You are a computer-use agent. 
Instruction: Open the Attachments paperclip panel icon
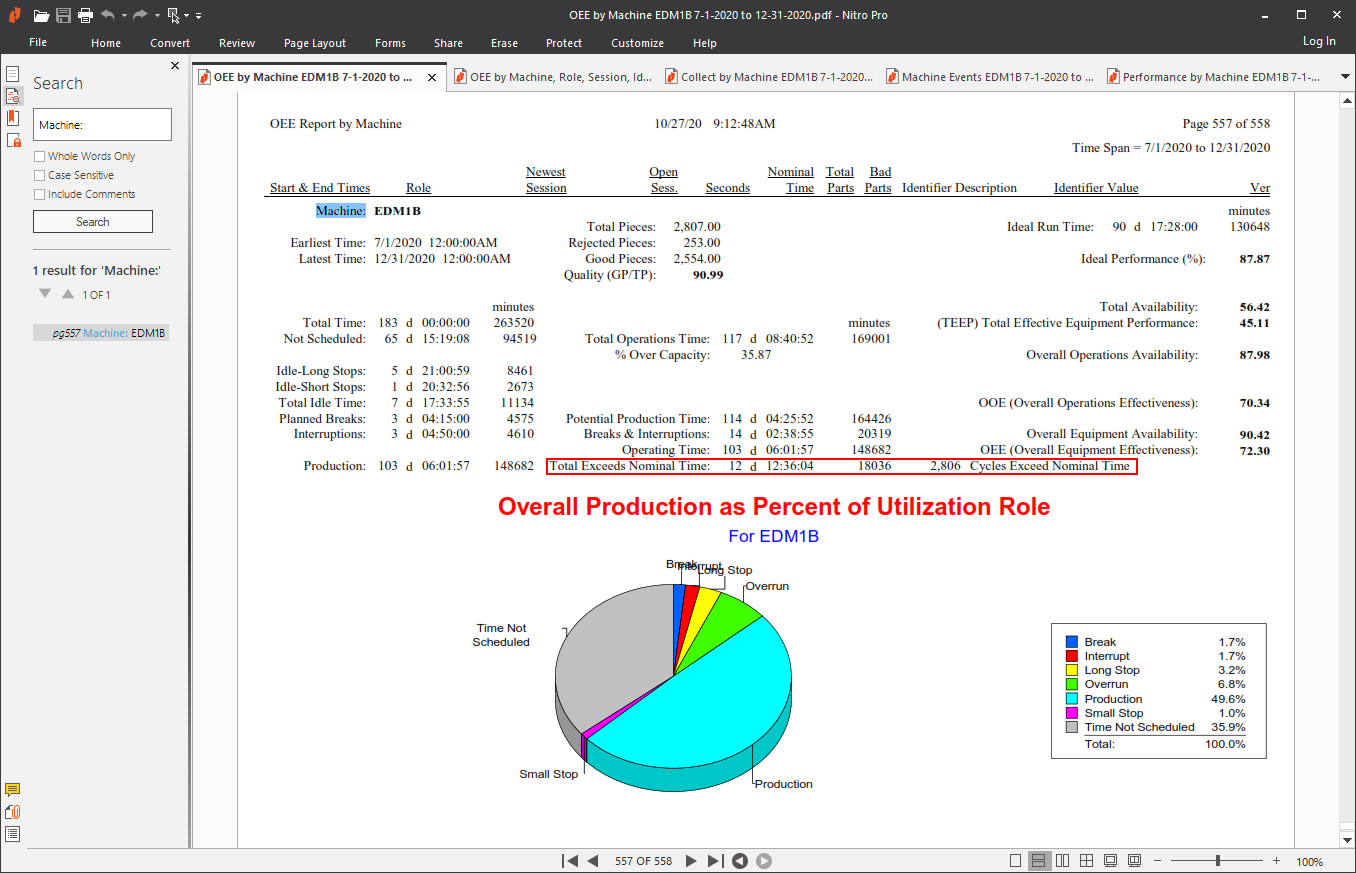tap(13, 812)
